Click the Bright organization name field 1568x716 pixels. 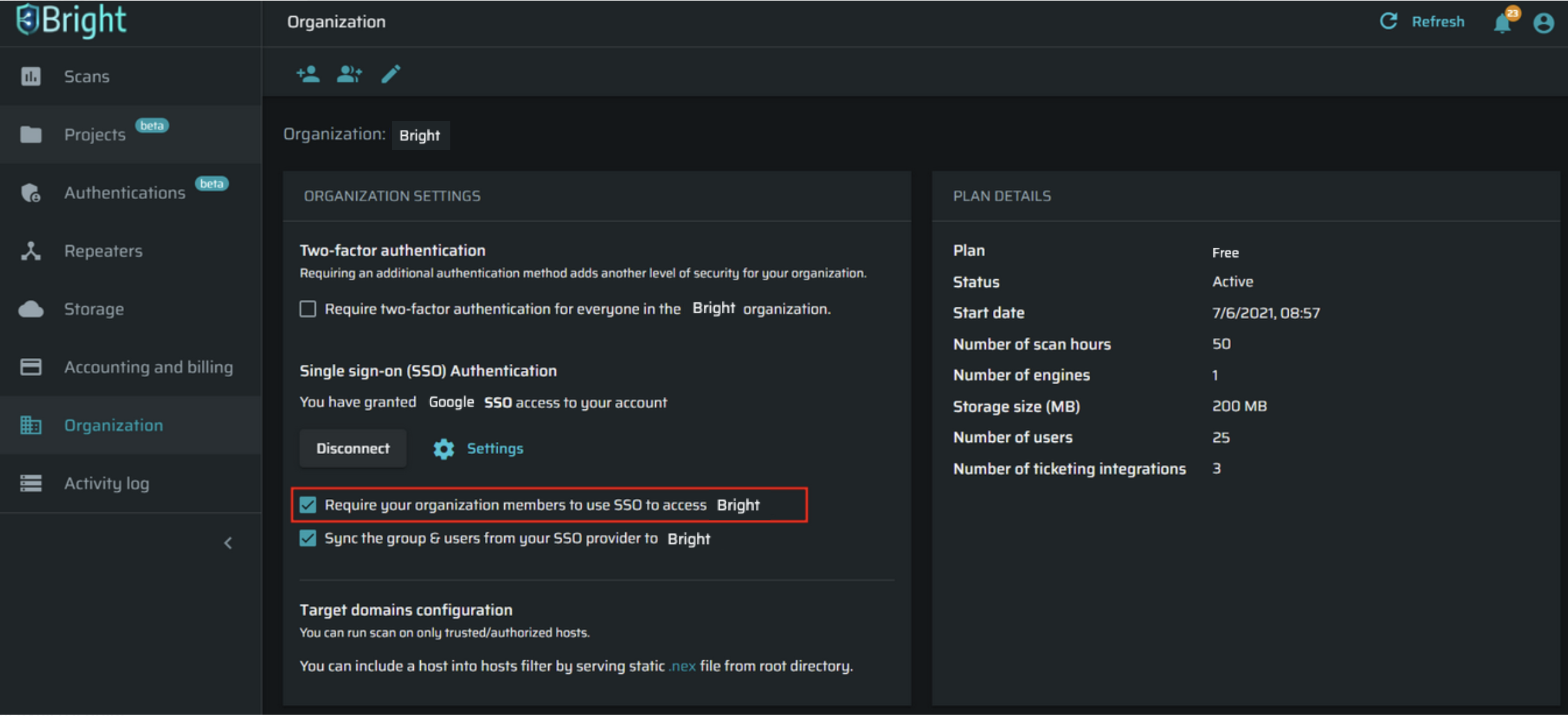(420, 136)
